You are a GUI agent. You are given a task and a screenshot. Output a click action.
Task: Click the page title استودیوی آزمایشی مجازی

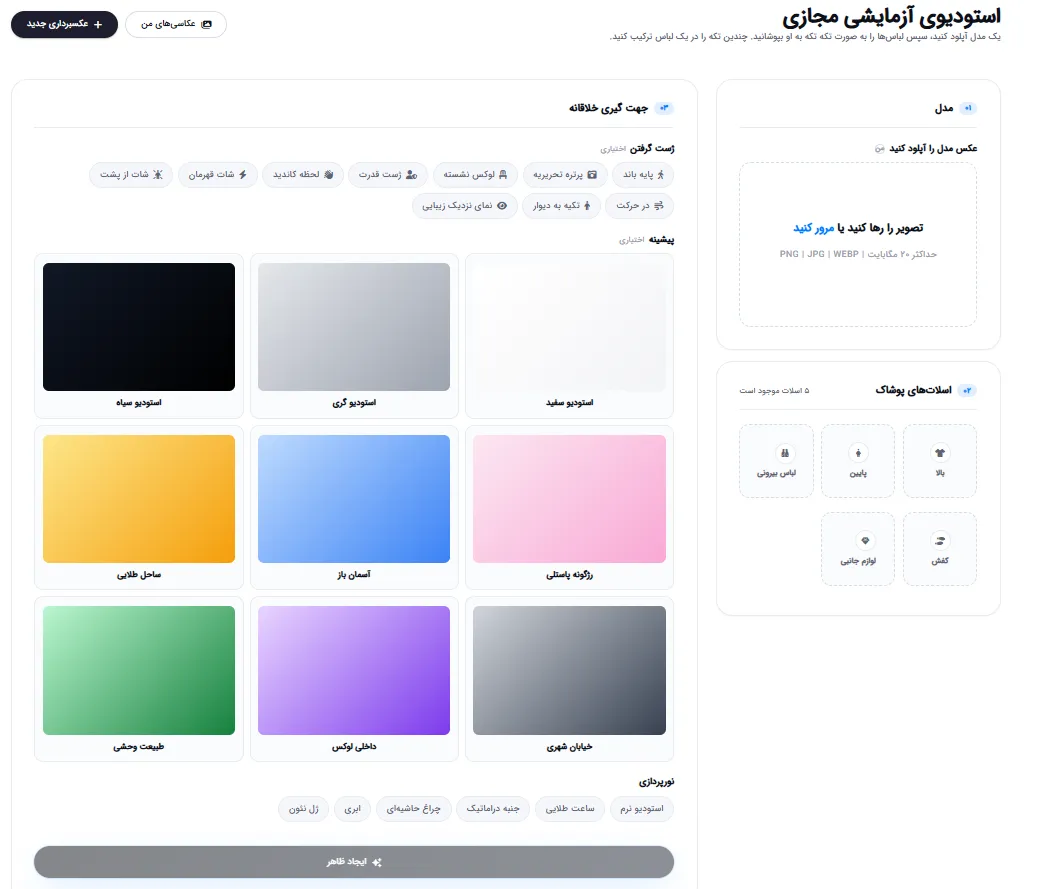pyautogui.click(x=891, y=17)
